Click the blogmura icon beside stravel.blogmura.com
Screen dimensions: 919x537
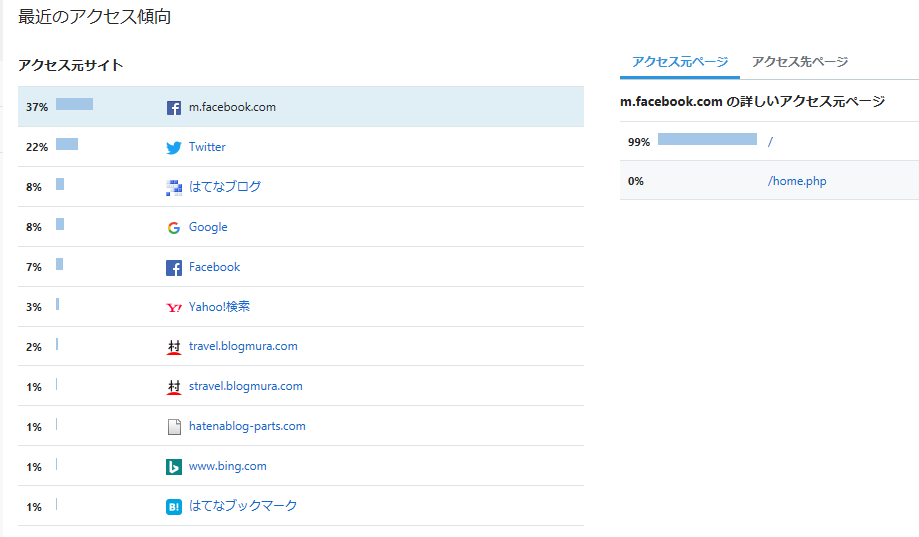[x=173, y=387]
